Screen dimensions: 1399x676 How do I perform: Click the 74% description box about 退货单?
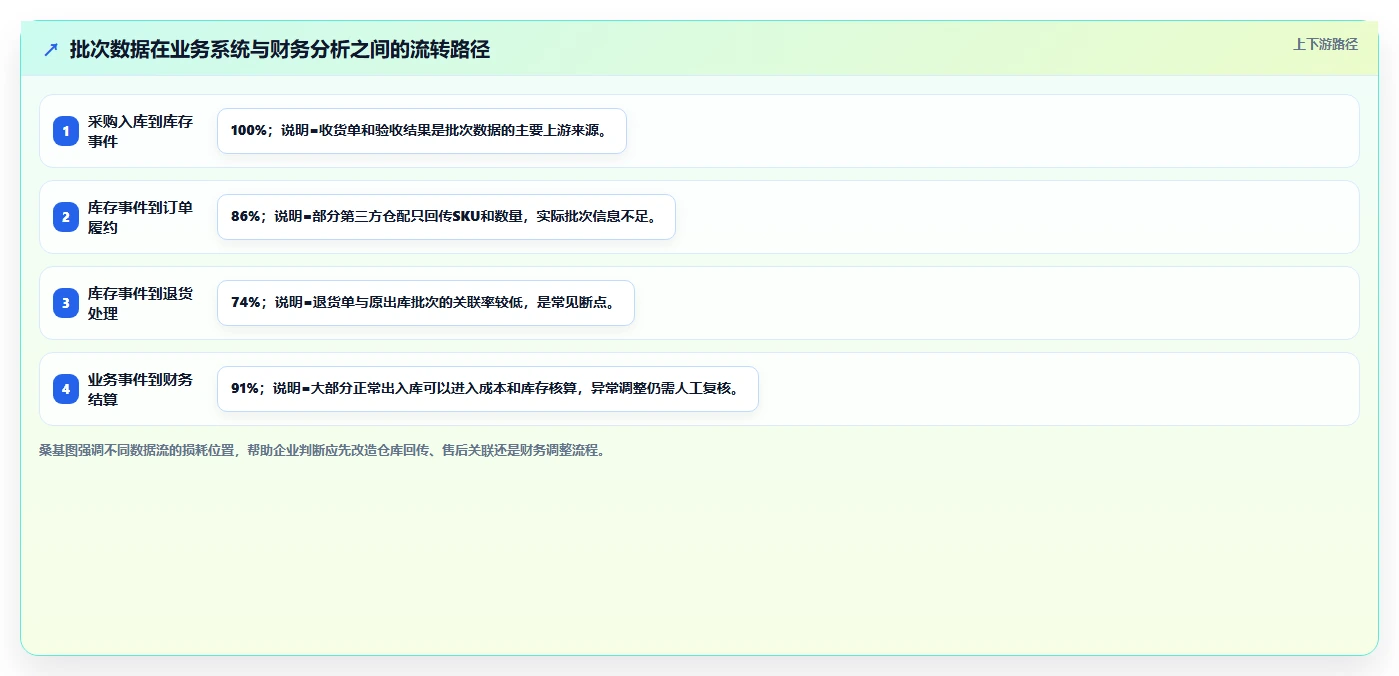426,303
